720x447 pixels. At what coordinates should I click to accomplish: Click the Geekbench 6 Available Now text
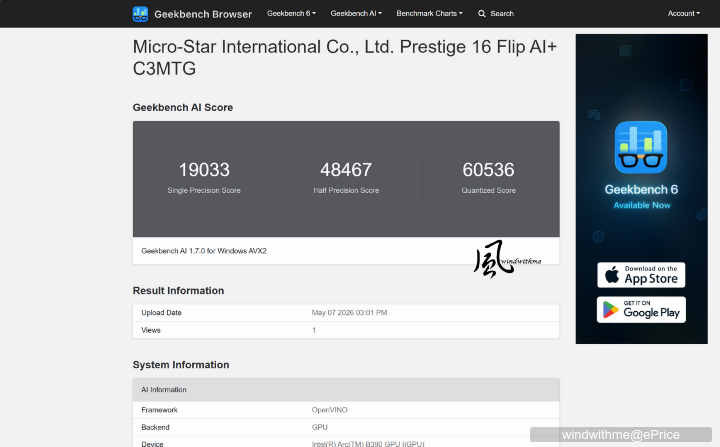click(641, 197)
